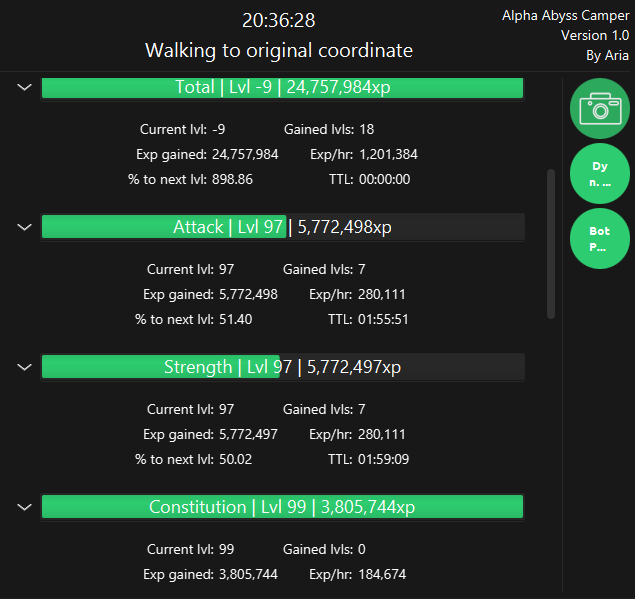Screen dimensions: 635x599
Task: Click the Constitution Lvl 99 progress bar
Action: [282, 507]
